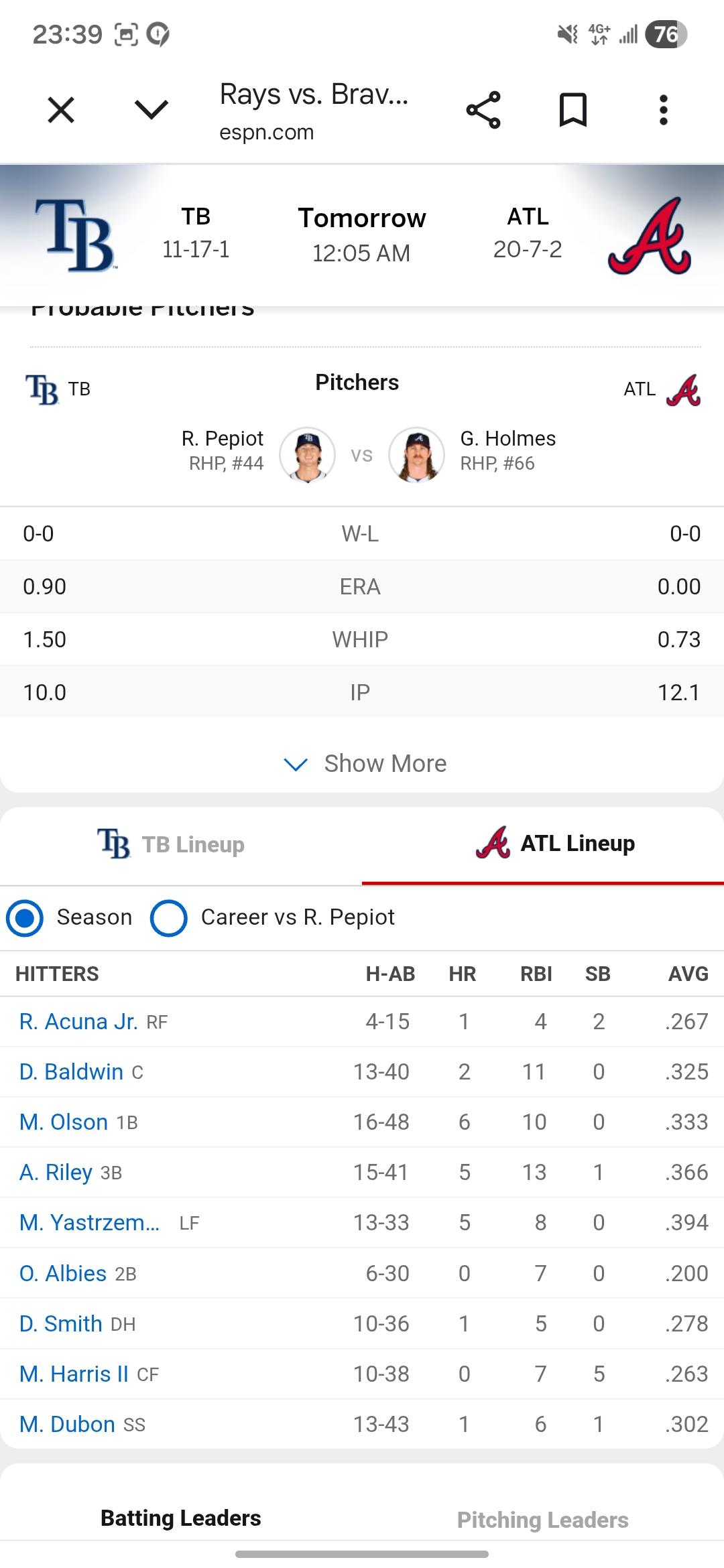Select Career vs R. Pepiot radio button
Image resolution: width=724 pixels, height=1568 pixels.
coord(169,917)
